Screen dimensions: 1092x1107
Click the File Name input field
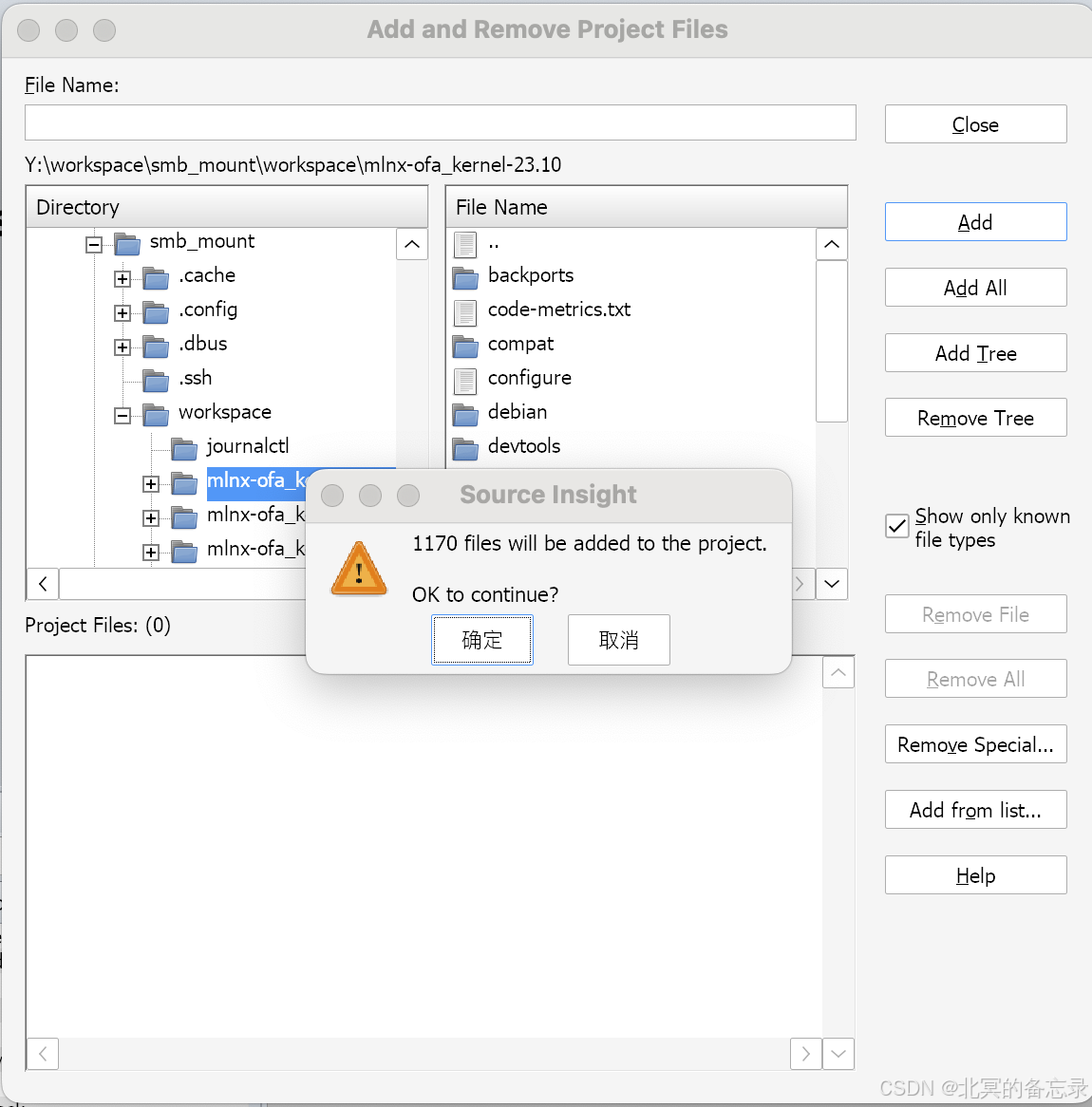point(440,122)
